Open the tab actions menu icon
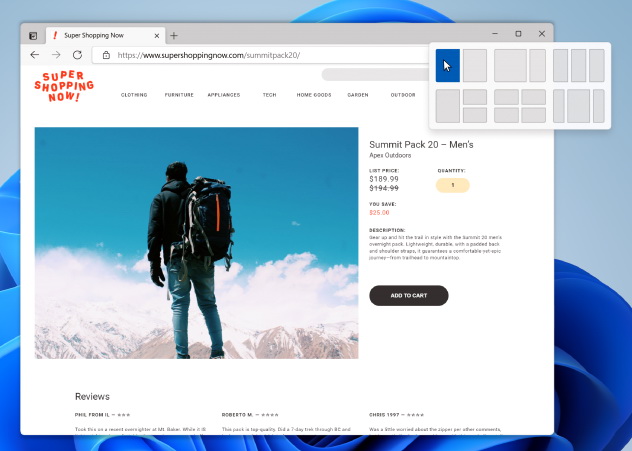Image resolution: width=632 pixels, height=451 pixels. pyautogui.click(x=32, y=35)
